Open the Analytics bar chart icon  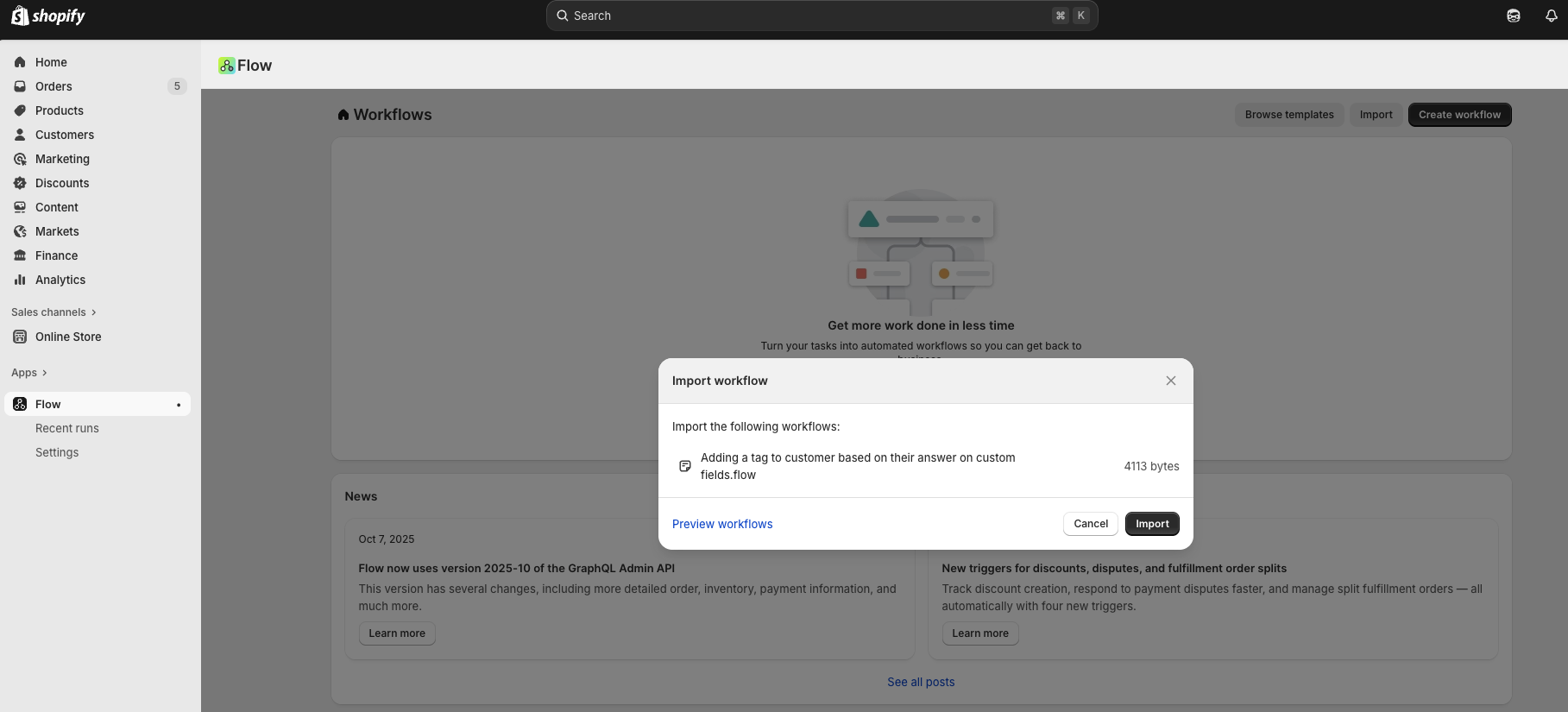pyautogui.click(x=20, y=280)
